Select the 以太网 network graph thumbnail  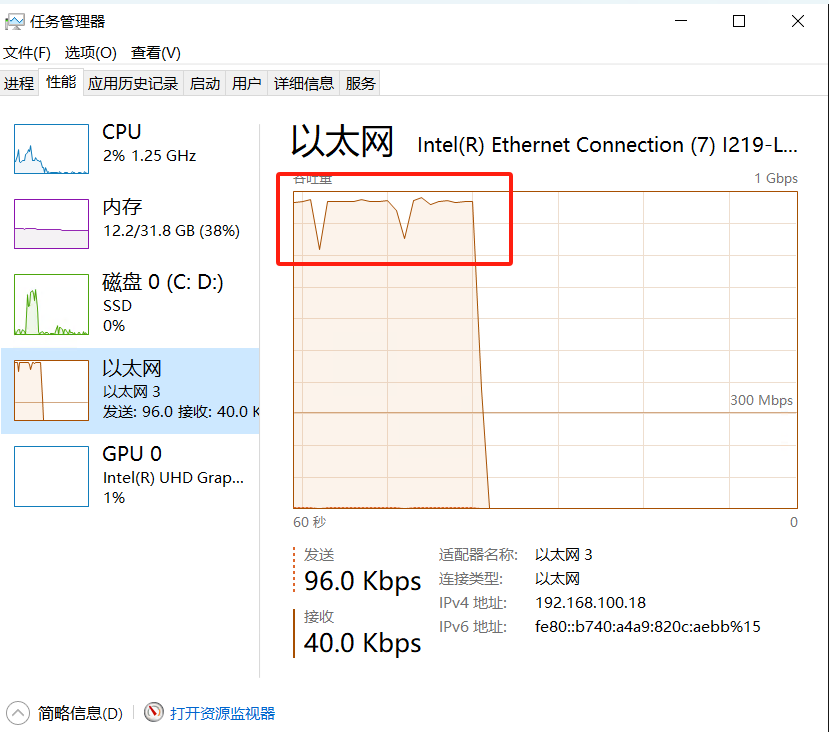[x=50, y=390]
